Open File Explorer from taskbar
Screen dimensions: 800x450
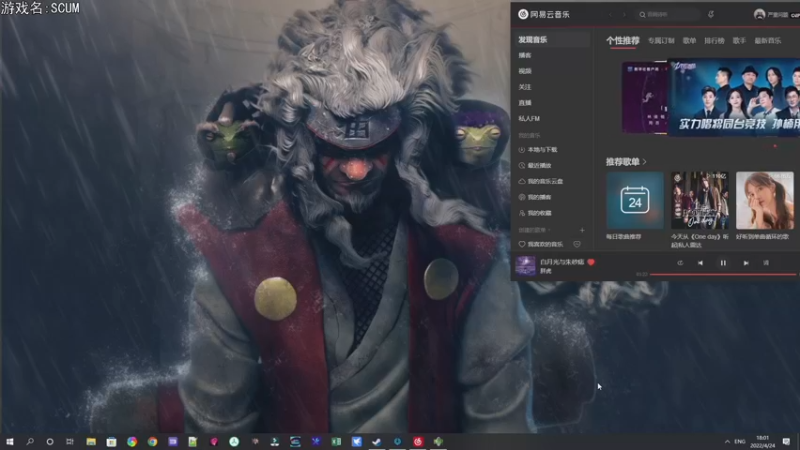pyautogui.click(x=91, y=441)
